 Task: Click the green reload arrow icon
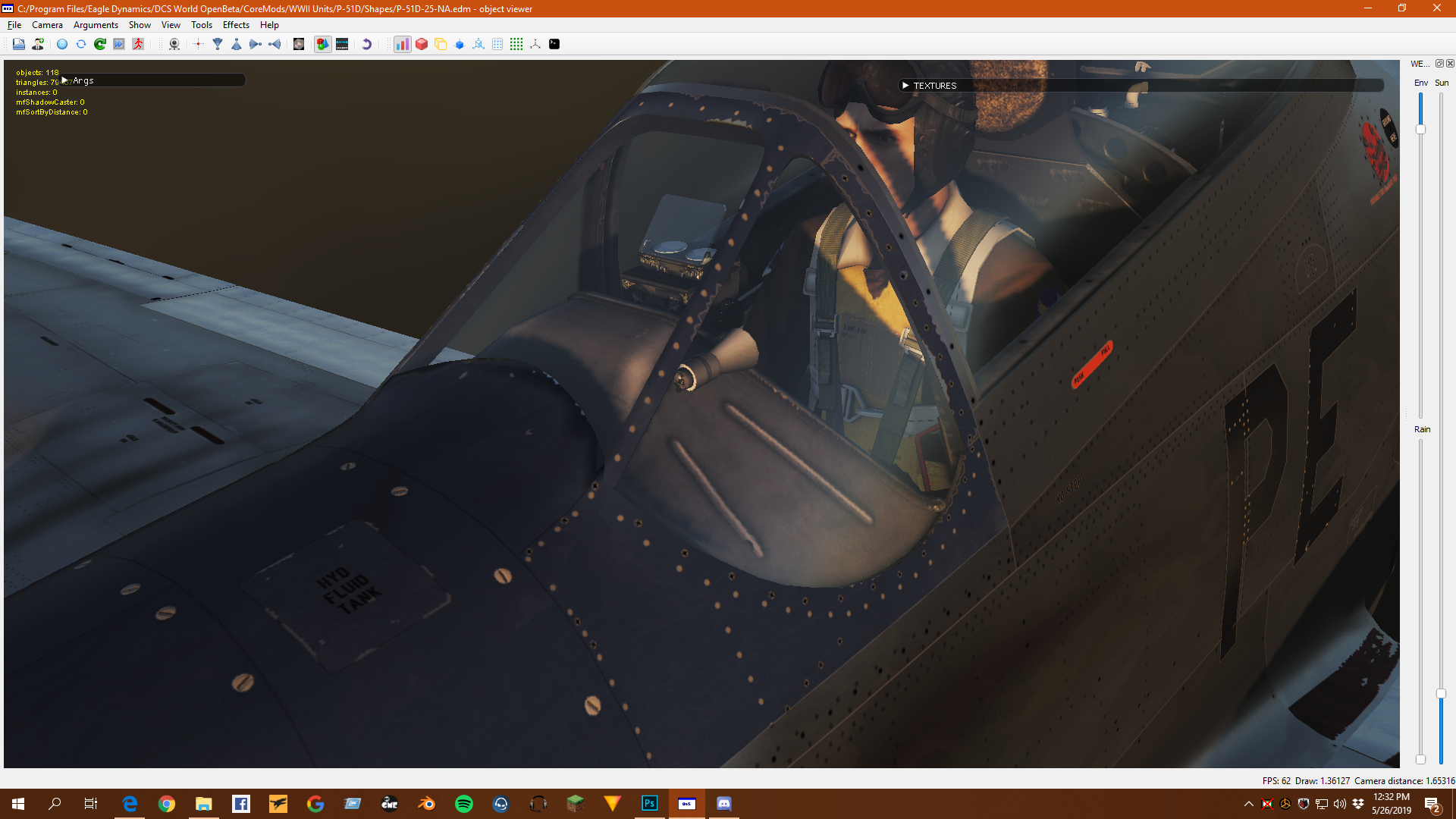[x=100, y=44]
